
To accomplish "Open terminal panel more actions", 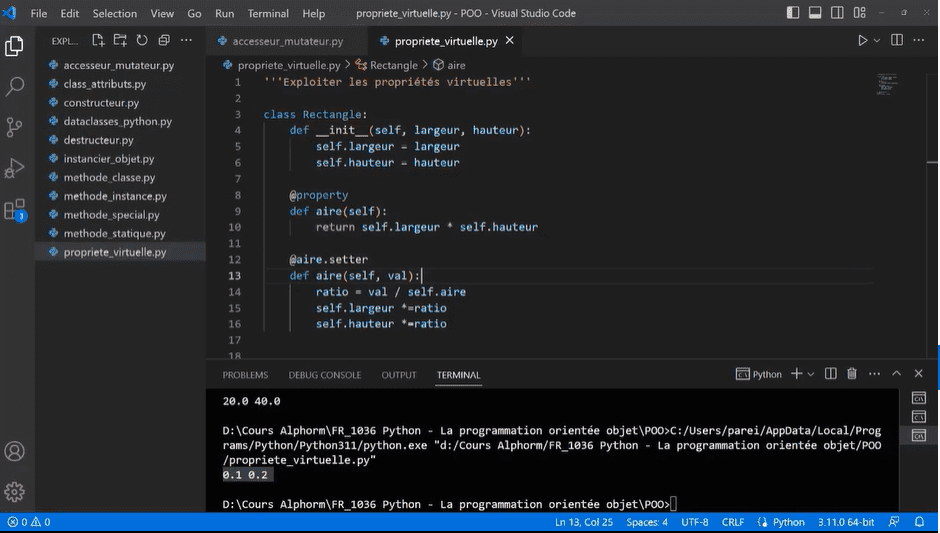I will pyautogui.click(x=874, y=374).
